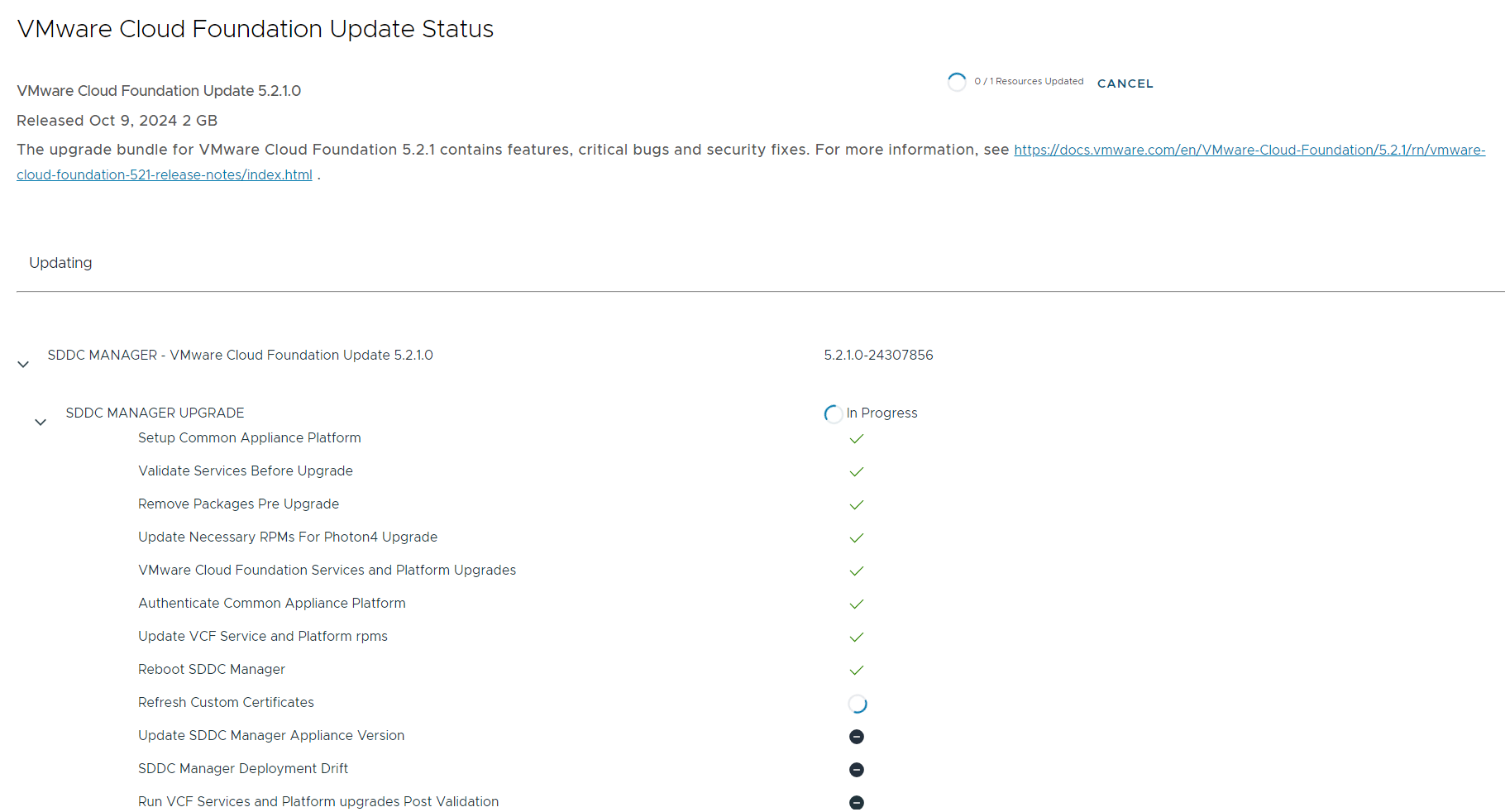This screenshot has height=812, width=1505.
Task: Click the spinner for Refresh Custom Certificates
Action: click(858, 704)
